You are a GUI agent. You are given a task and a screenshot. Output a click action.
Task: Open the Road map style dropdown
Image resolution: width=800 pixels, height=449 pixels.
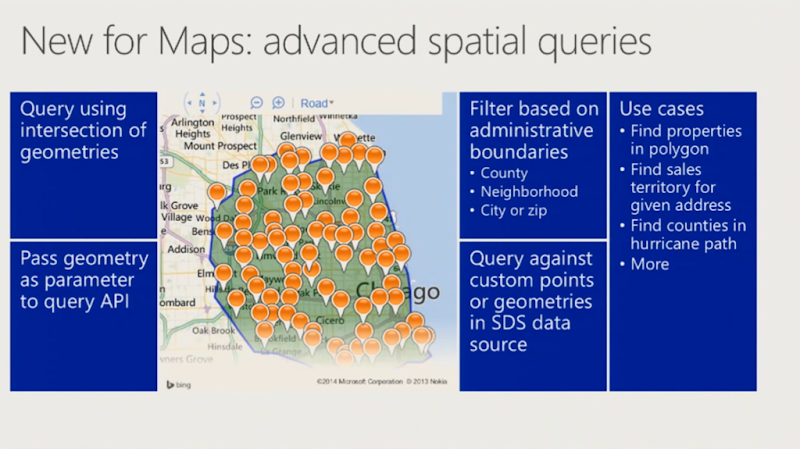(317, 103)
